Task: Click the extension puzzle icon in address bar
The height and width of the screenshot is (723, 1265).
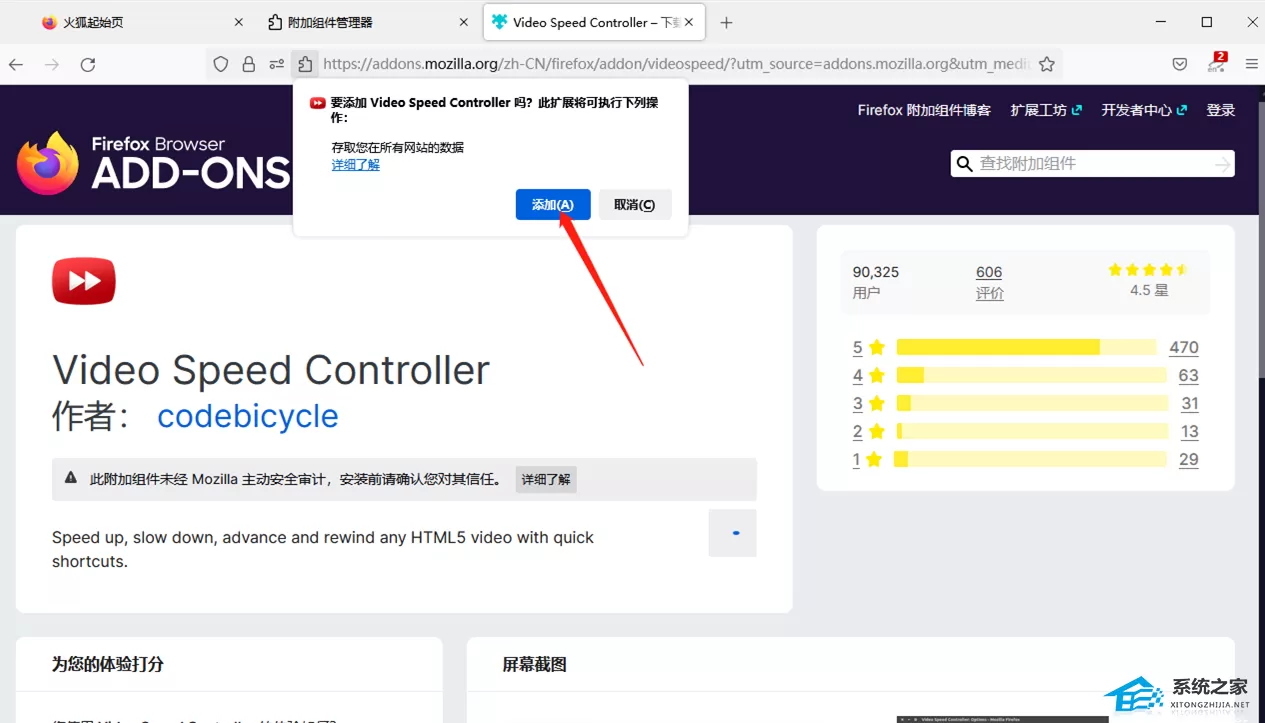Action: pyautogui.click(x=305, y=64)
